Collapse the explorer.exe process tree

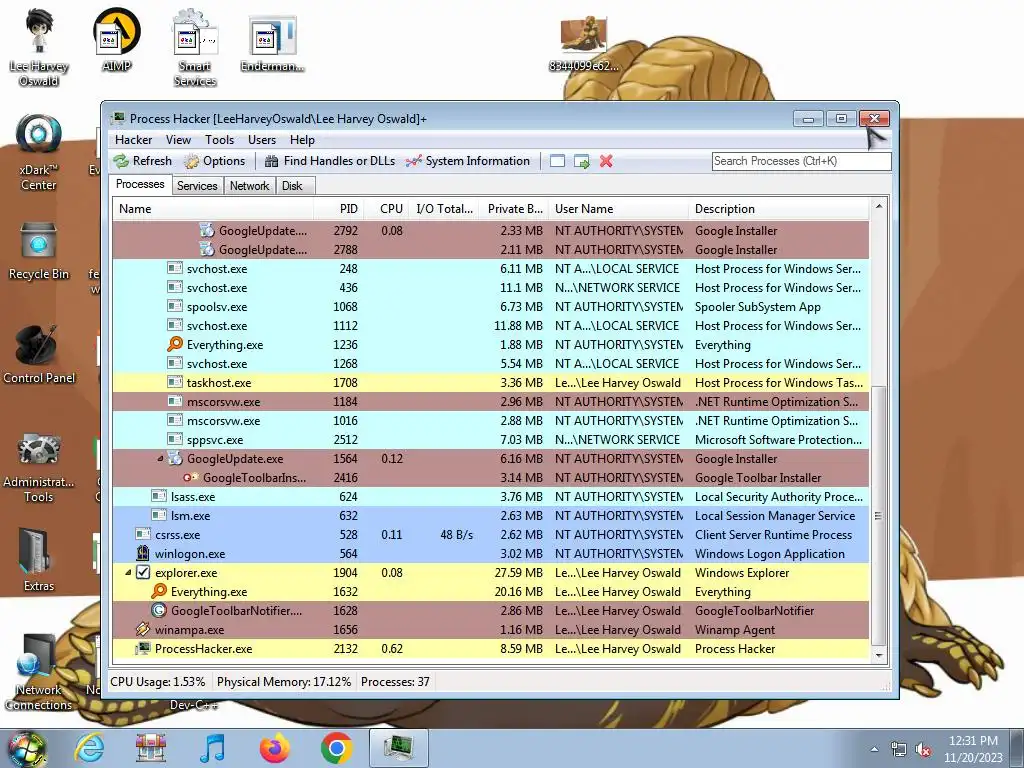tap(128, 573)
